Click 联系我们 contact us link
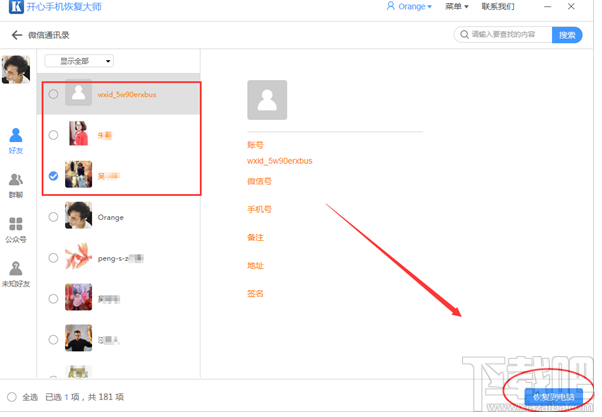Image resolution: width=602 pixels, height=417 pixels. pyautogui.click(x=498, y=7)
